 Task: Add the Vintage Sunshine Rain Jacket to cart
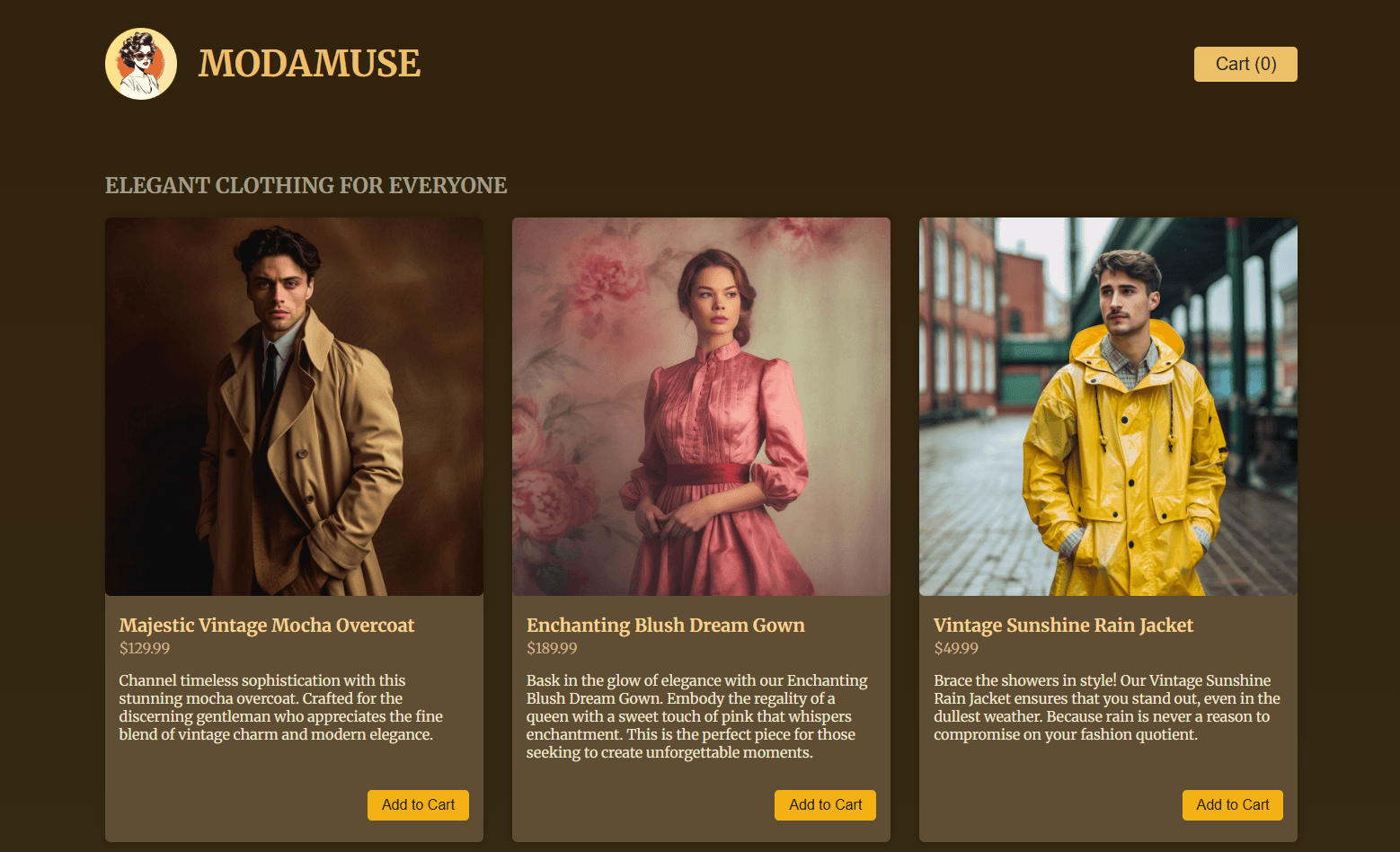coord(1232,805)
